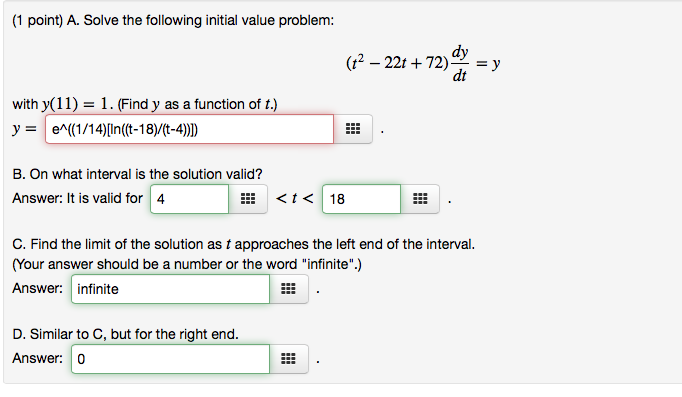Open equation editor beside the y answer field
Image resolution: width=682 pixels, height=397 pixels.
pyautogui.click(x=353, y=129)
